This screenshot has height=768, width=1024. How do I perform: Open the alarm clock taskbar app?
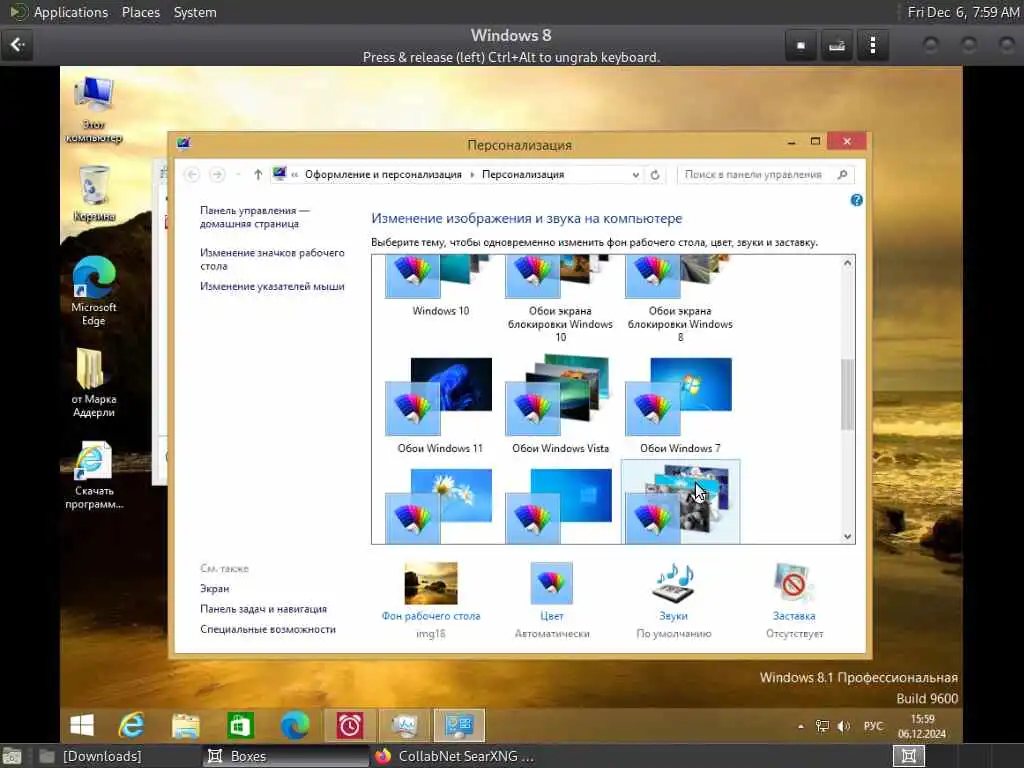click(349, 725)
